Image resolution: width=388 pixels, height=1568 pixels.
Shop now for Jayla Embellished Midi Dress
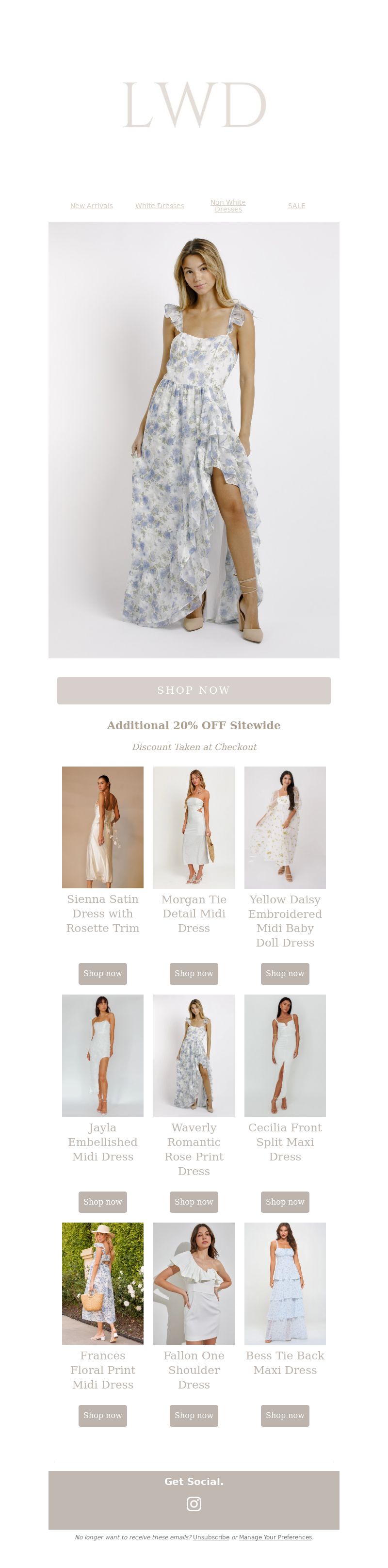pos(103,1202)
